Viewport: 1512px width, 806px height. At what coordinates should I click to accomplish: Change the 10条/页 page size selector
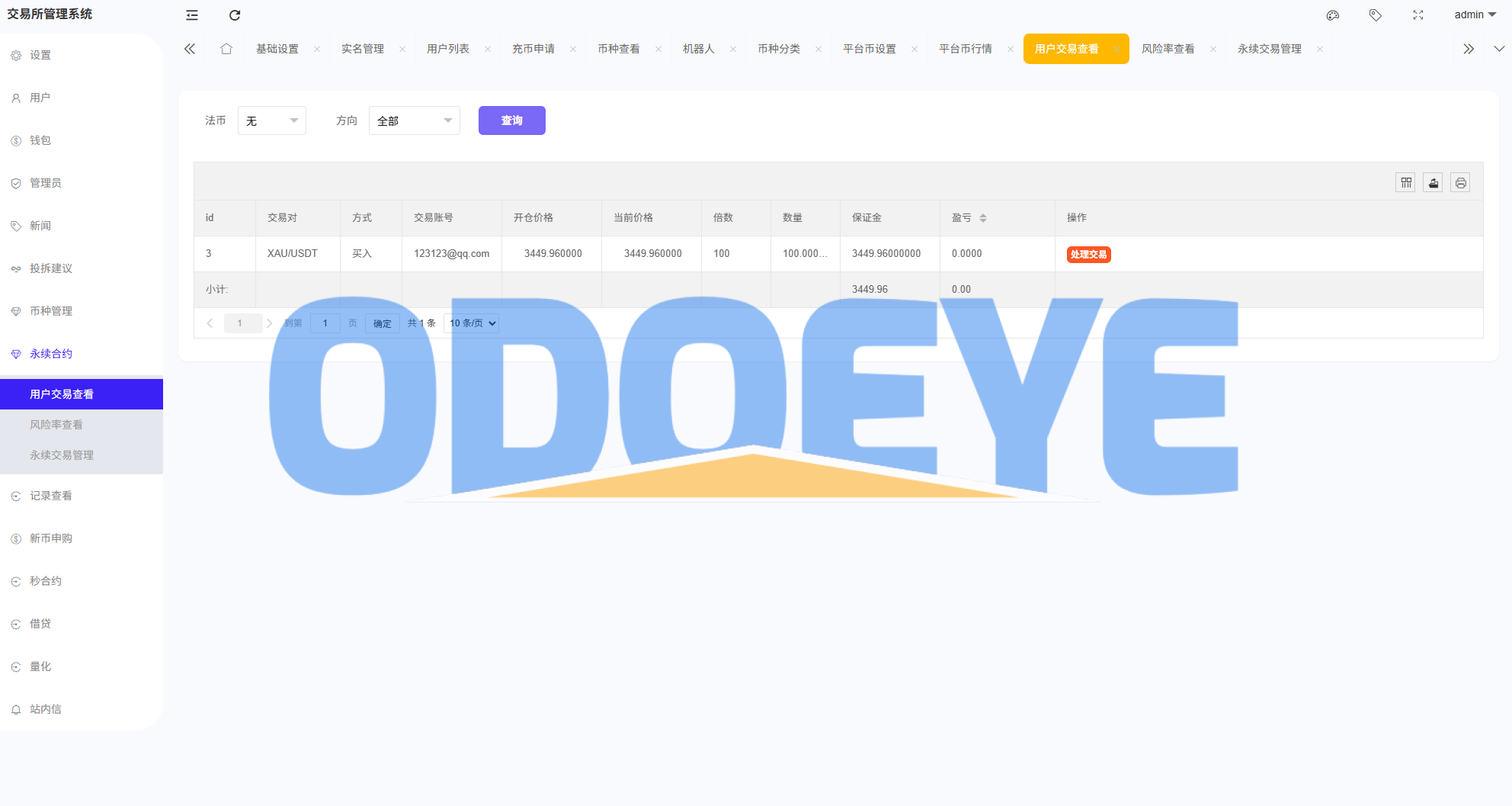470,323
